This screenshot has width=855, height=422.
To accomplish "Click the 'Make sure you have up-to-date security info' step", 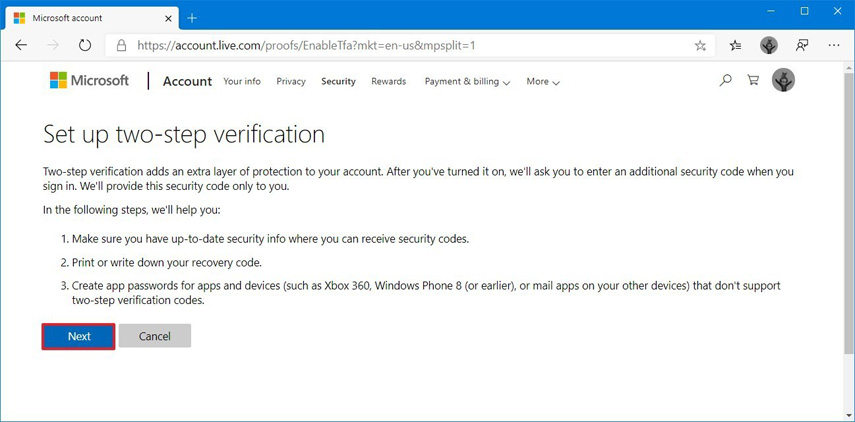I will [x=270, y=239].
